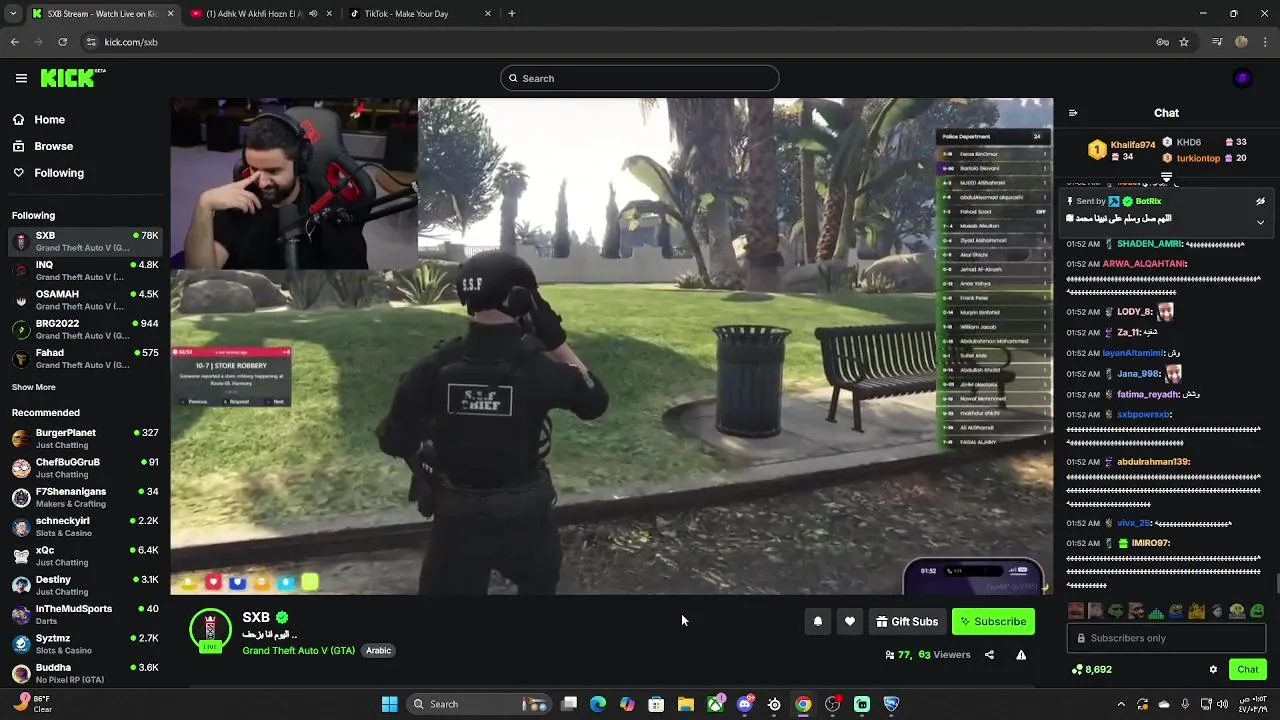Collapse the chat panel
The image size is (1280, 720).
click(1073, 113)
